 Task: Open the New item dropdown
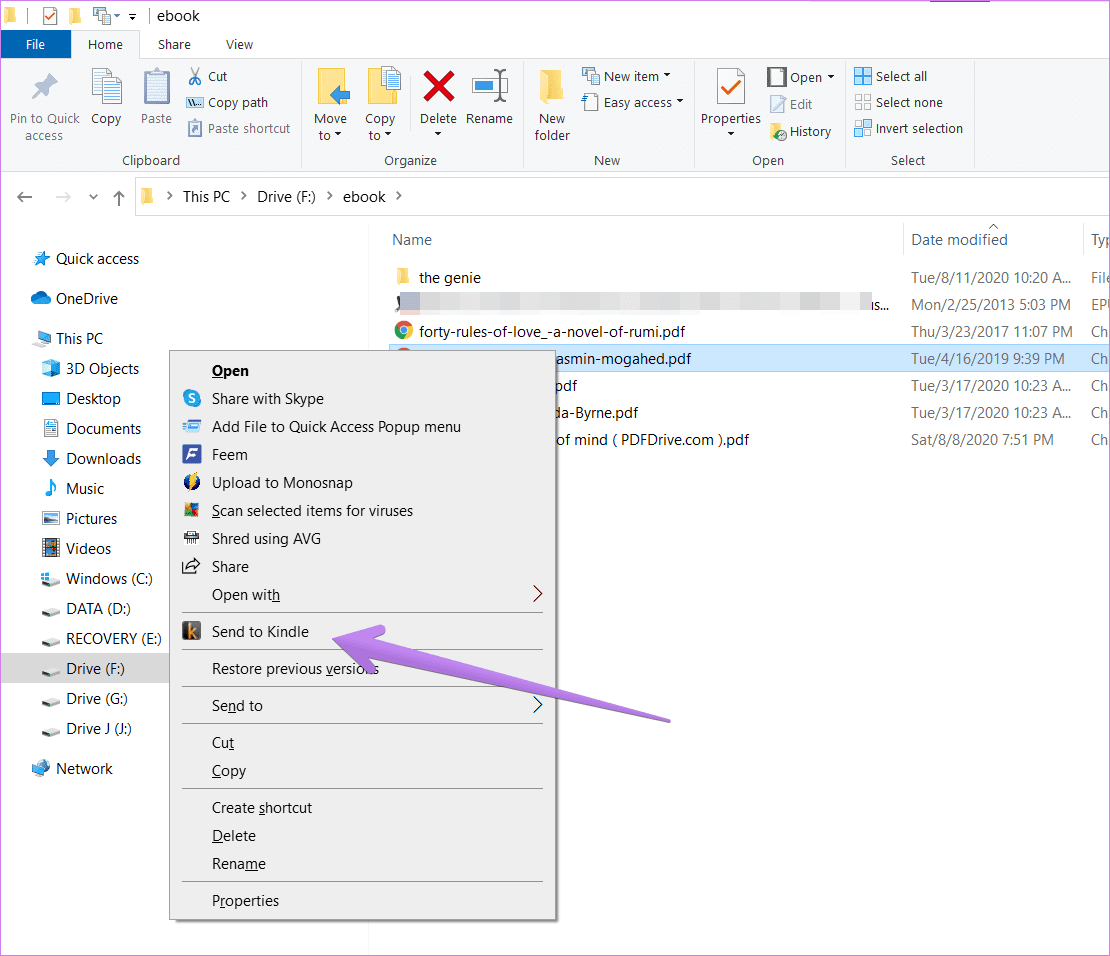(626, 76)
